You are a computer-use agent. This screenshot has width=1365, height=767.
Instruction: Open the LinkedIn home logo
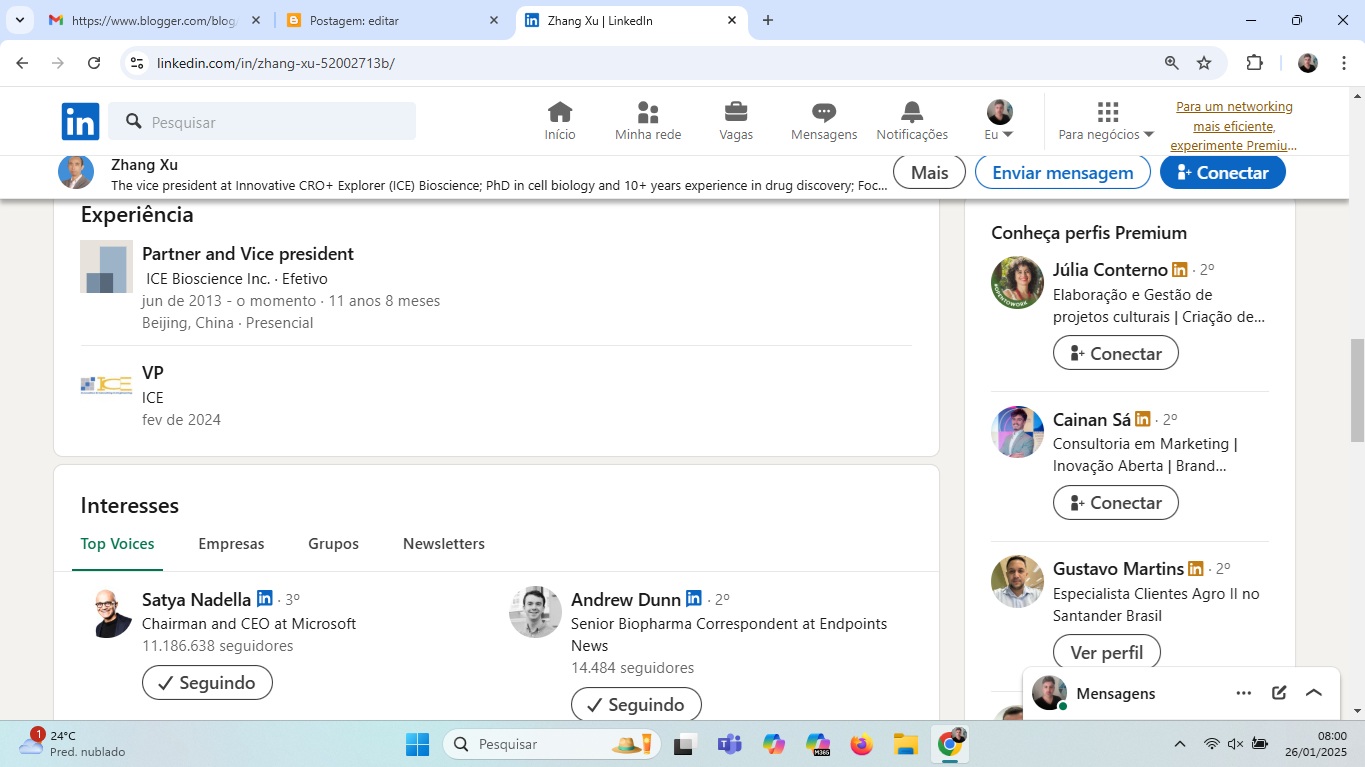[x=80, y=121]
